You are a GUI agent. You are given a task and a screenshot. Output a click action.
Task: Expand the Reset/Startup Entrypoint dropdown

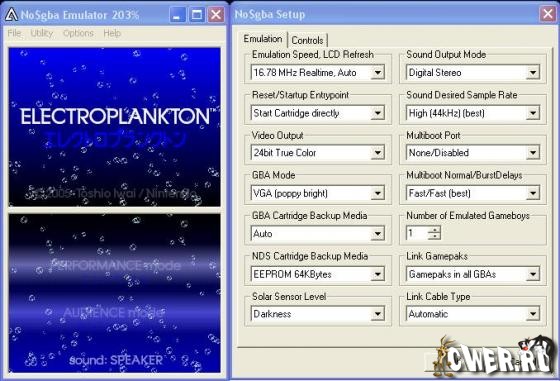coord(318,113)
